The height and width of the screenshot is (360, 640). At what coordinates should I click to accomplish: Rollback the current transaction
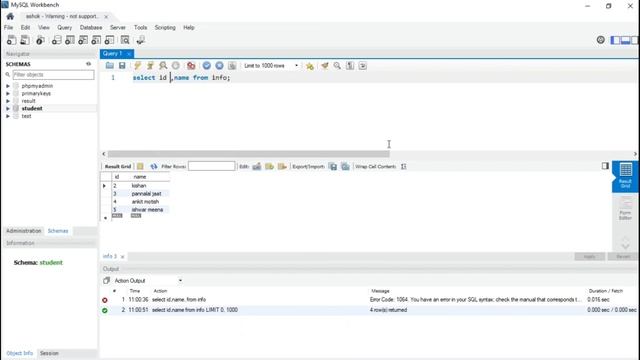[219, 65]
